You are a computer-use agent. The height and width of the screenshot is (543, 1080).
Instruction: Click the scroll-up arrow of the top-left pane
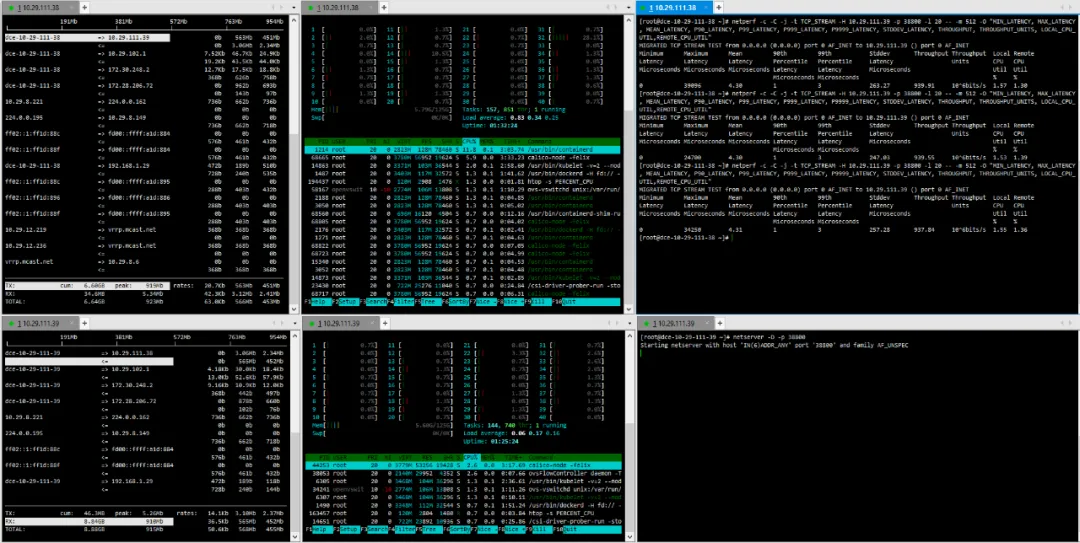[x=294, y=21]
